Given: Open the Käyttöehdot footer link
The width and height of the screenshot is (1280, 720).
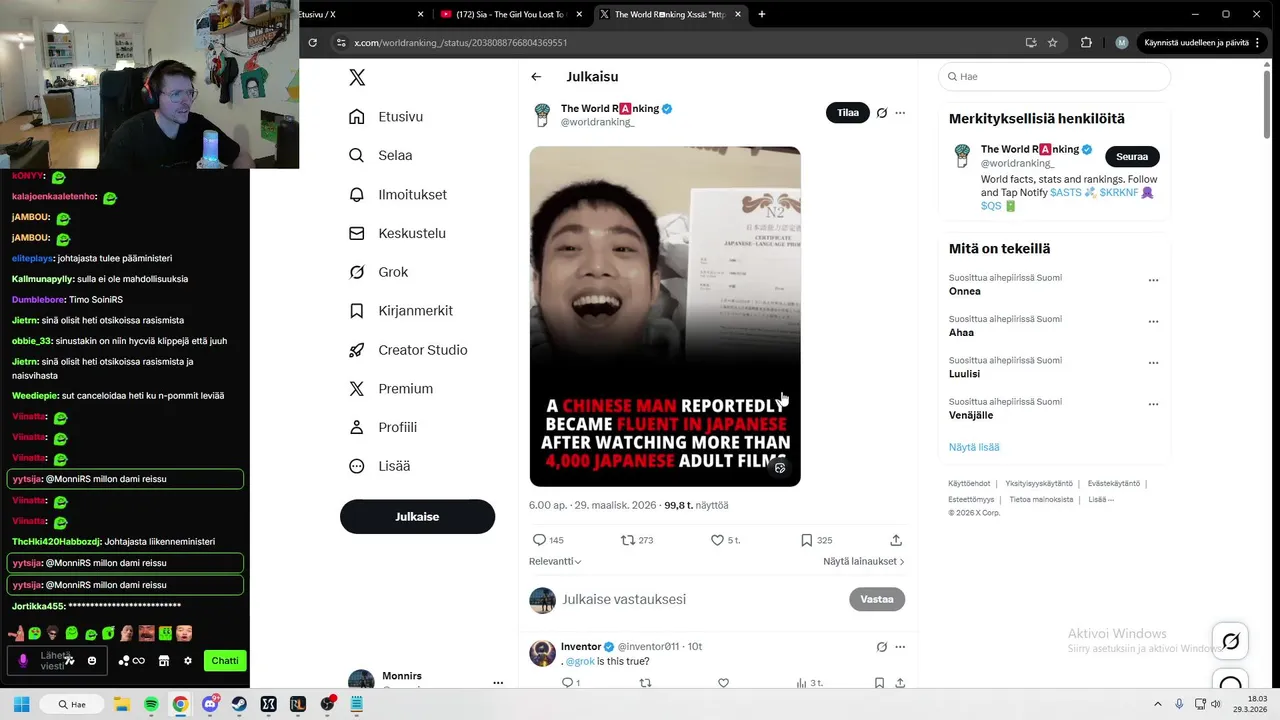Looking at the screenshot, I should 969,484.
